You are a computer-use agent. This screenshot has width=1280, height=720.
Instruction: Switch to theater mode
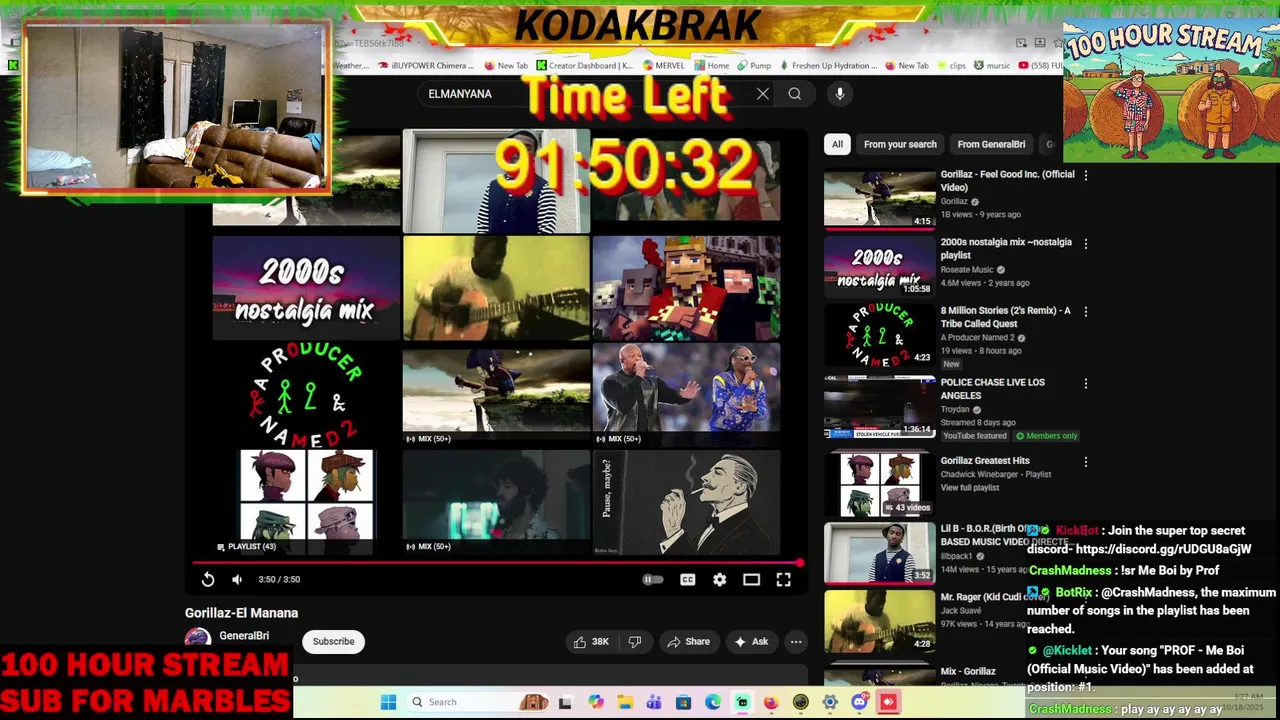click(x=751, y=579)
